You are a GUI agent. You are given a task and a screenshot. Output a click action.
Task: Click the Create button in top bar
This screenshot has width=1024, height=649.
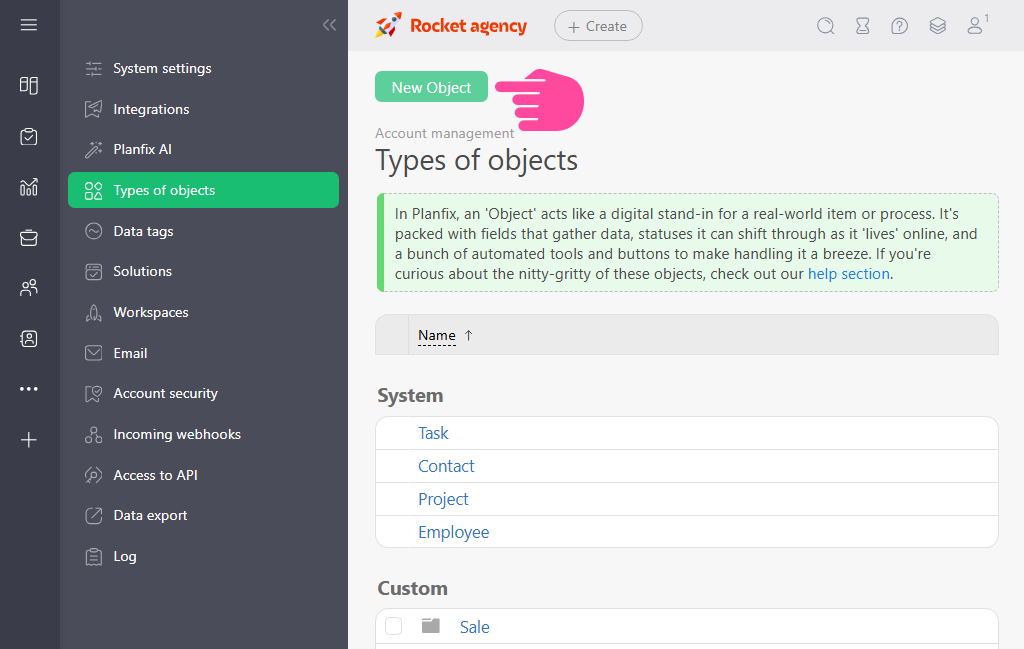[x=598, y=26]
